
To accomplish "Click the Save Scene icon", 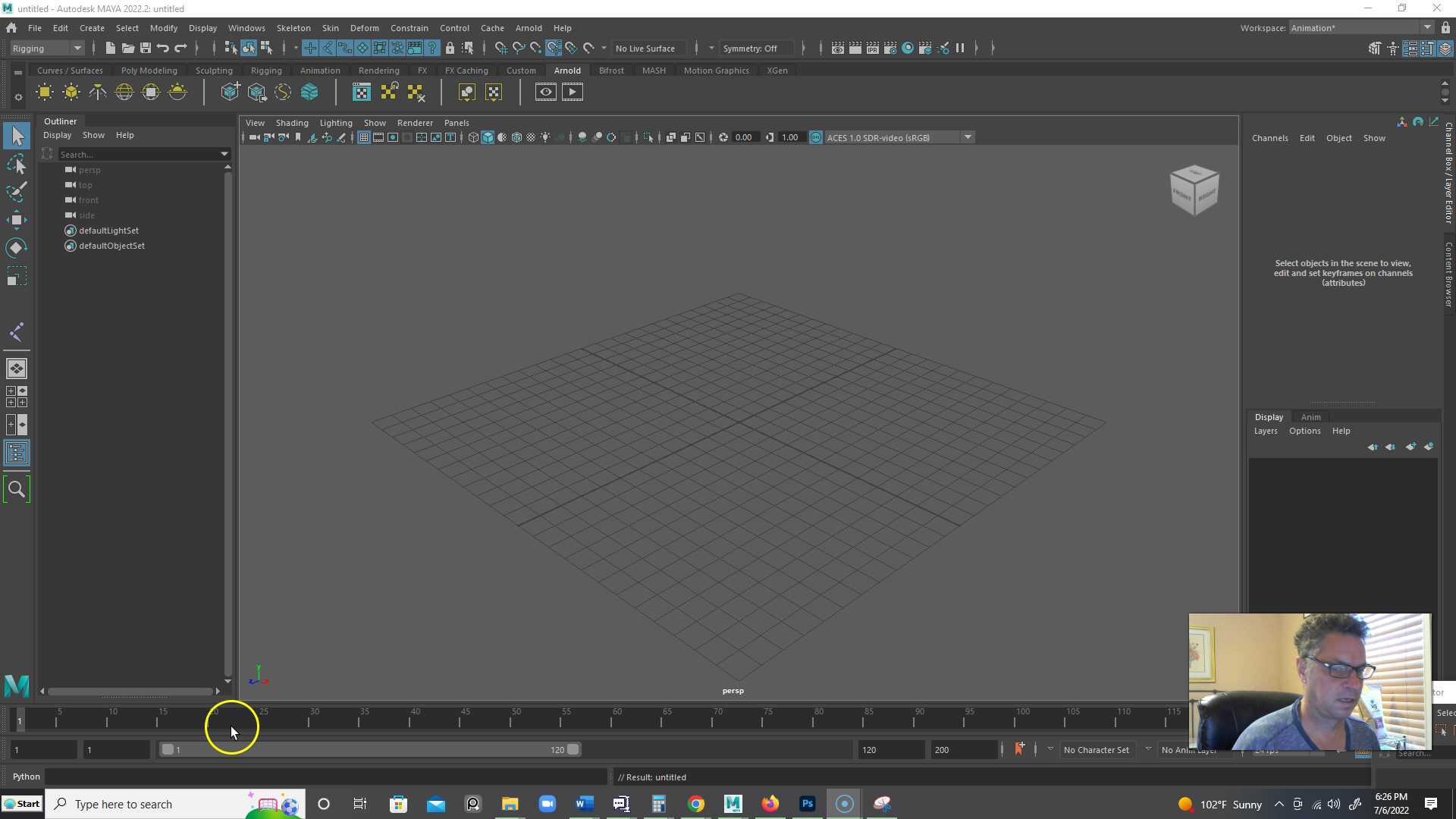I will (x=146, y=48).
